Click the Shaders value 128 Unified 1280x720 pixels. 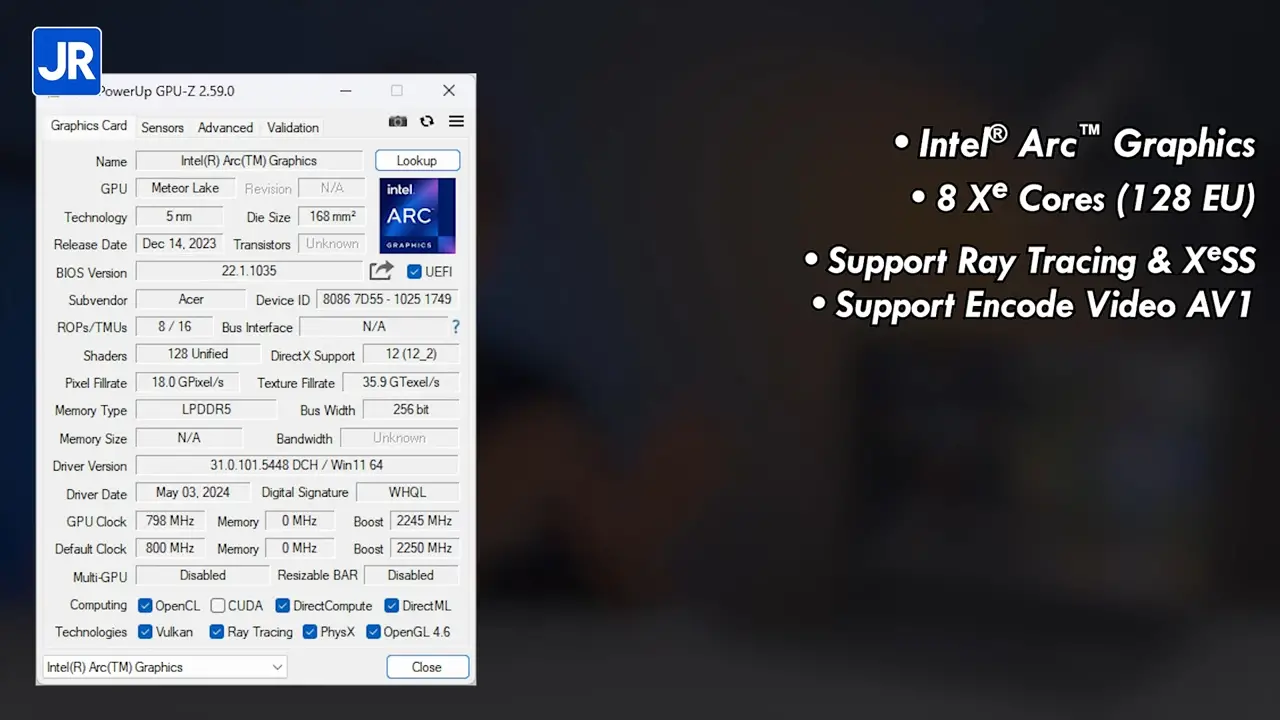pyautogui.click(x=198, y=354)
